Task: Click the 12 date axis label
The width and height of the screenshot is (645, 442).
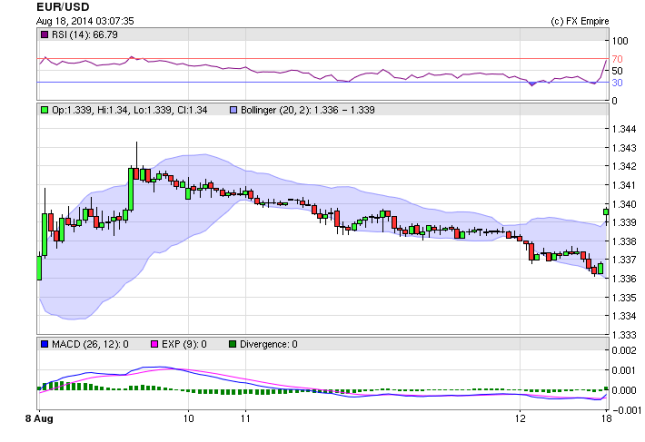Action: tap(520, 419)
